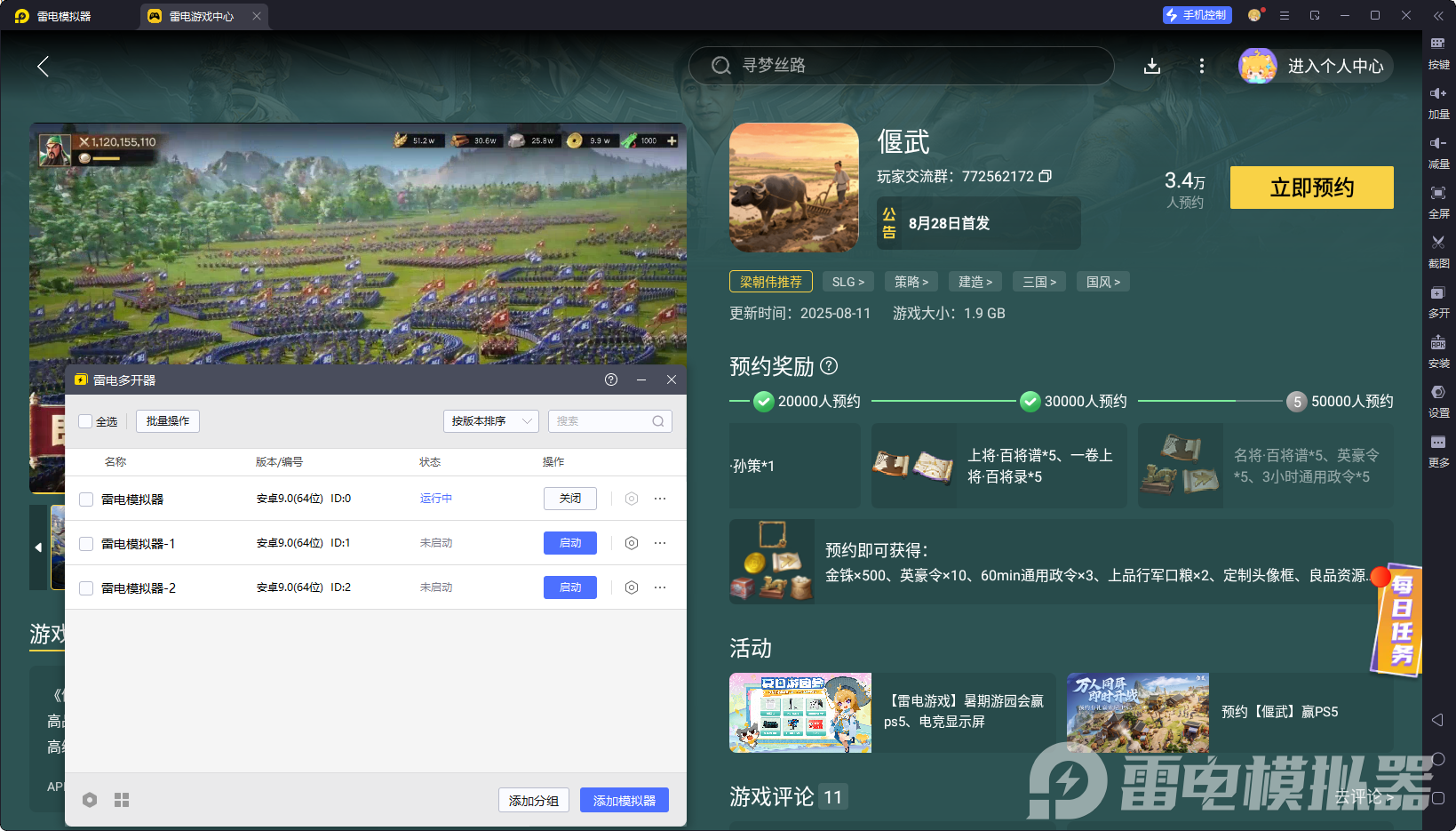Open the 批量操作 batch operations menu
The height and width of the screenshot is (831, 1456).
tap(168, 421)
